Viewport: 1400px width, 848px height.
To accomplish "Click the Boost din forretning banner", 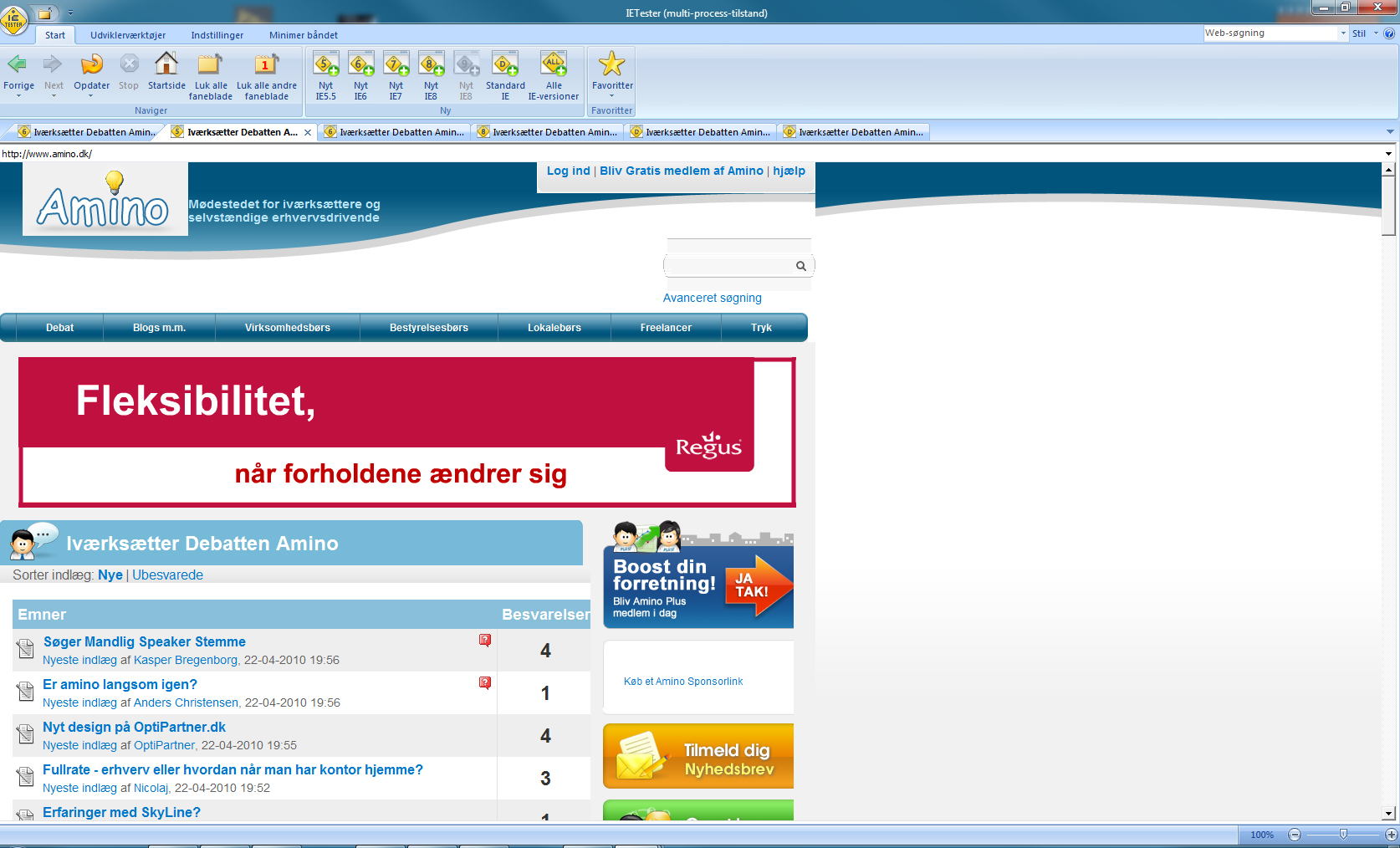I will tap(698, 575).
